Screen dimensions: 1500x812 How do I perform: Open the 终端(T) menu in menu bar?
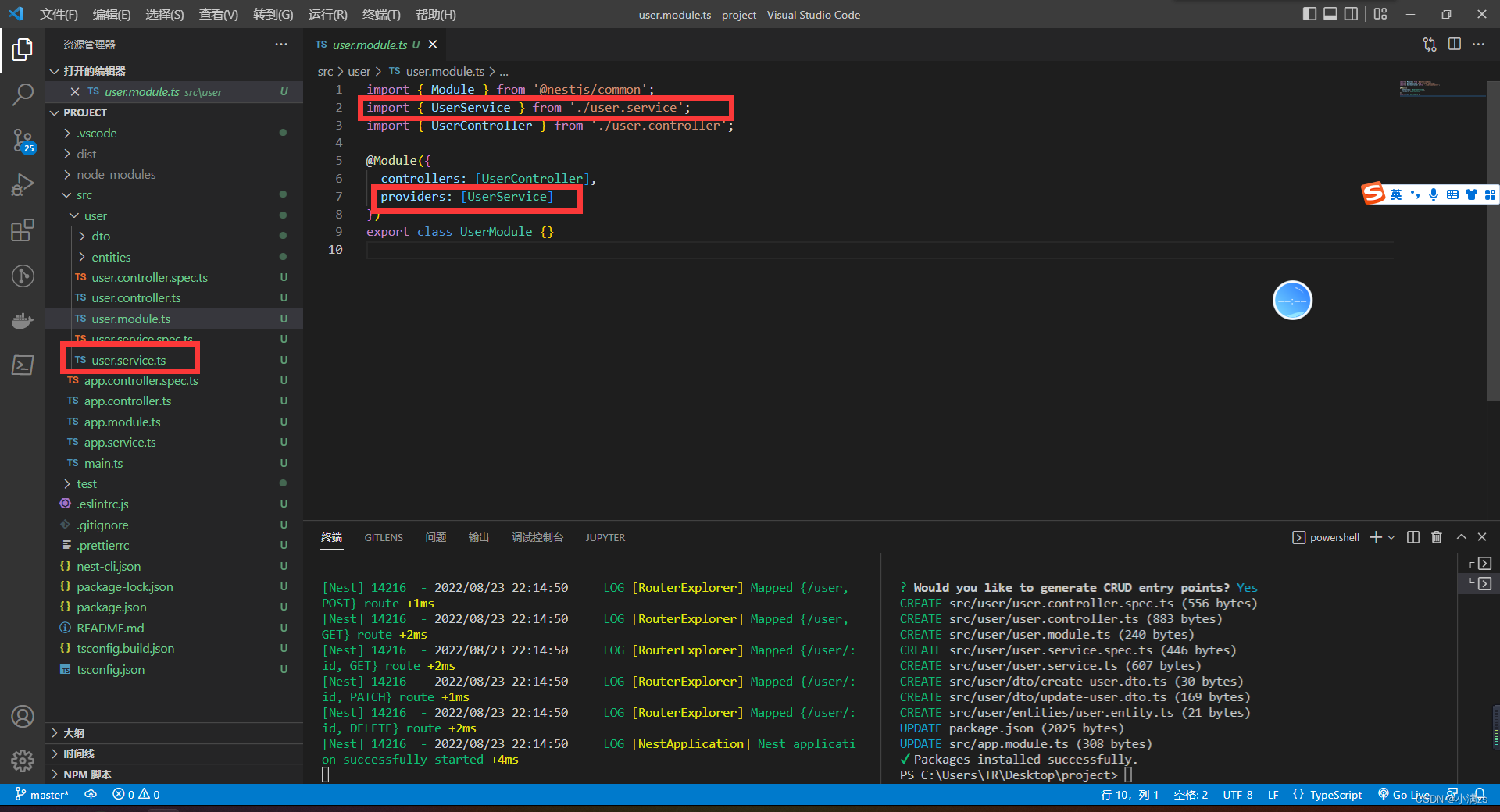[381, 14]
